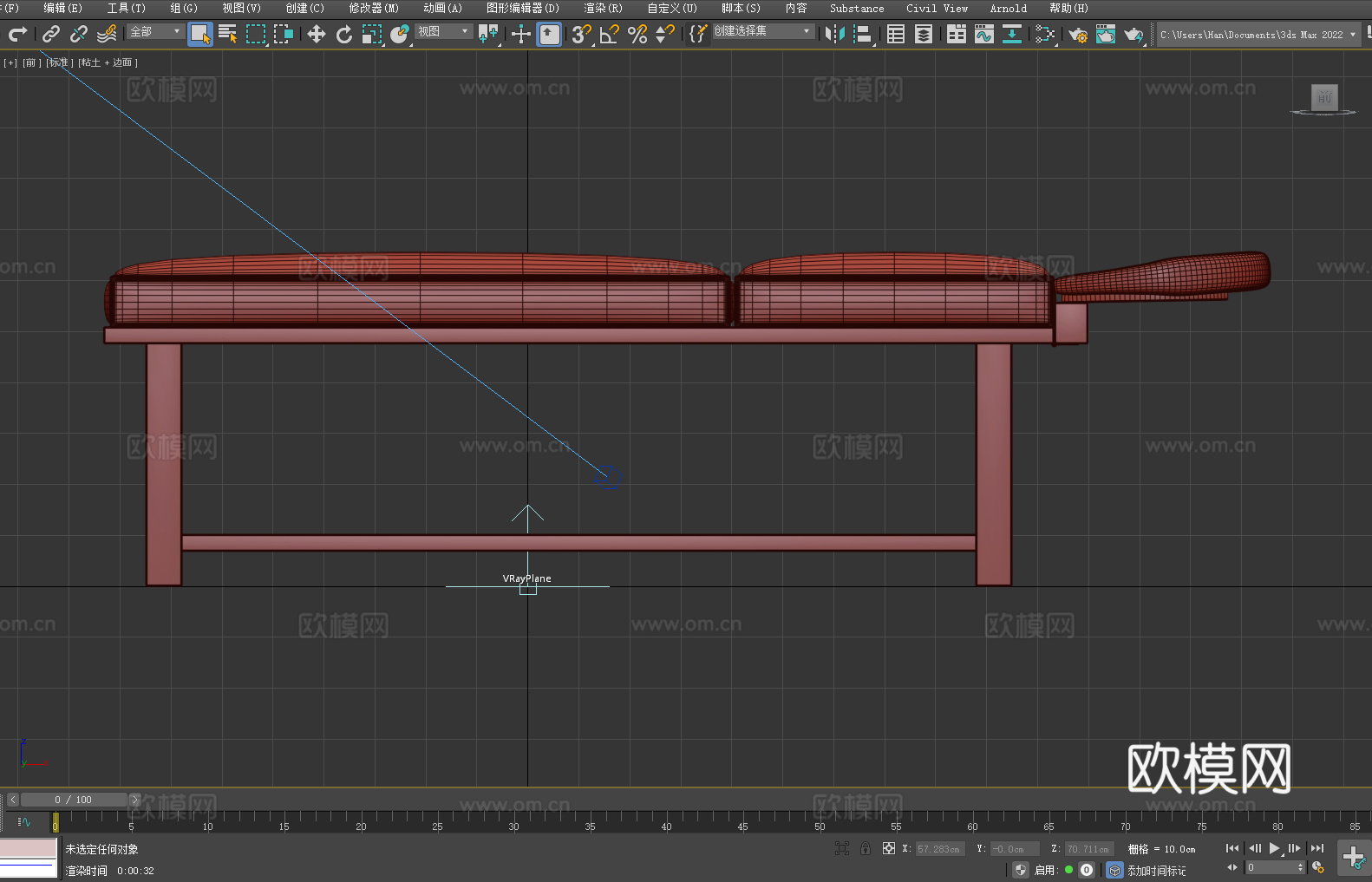Toggle Angle Snap on the toolbar
The height and width of the screenshot is (882, 1372).
point(610,34)
